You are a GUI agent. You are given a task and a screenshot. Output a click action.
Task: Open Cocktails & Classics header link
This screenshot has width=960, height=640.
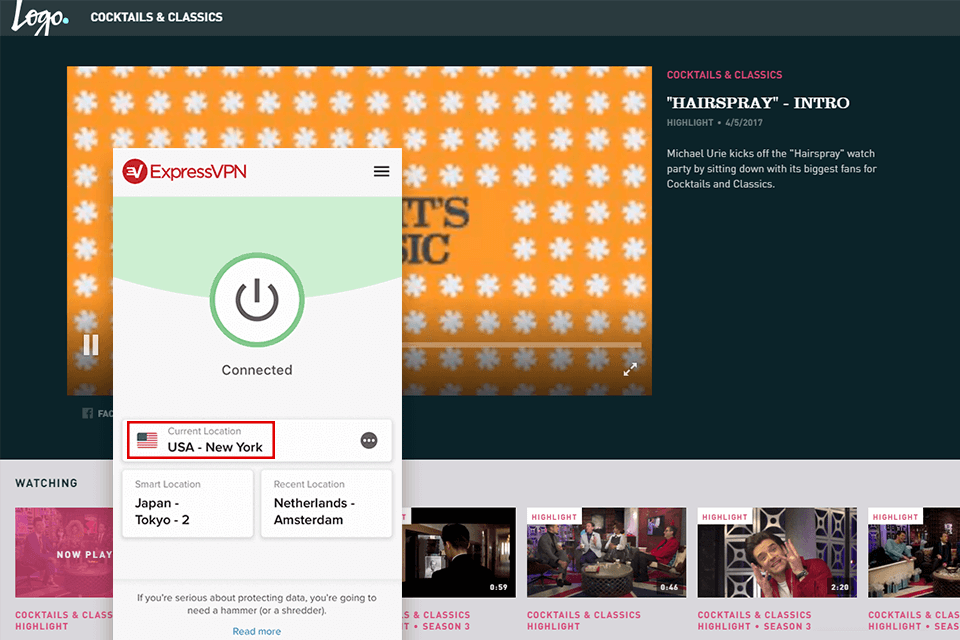click(x=157, y=17)
